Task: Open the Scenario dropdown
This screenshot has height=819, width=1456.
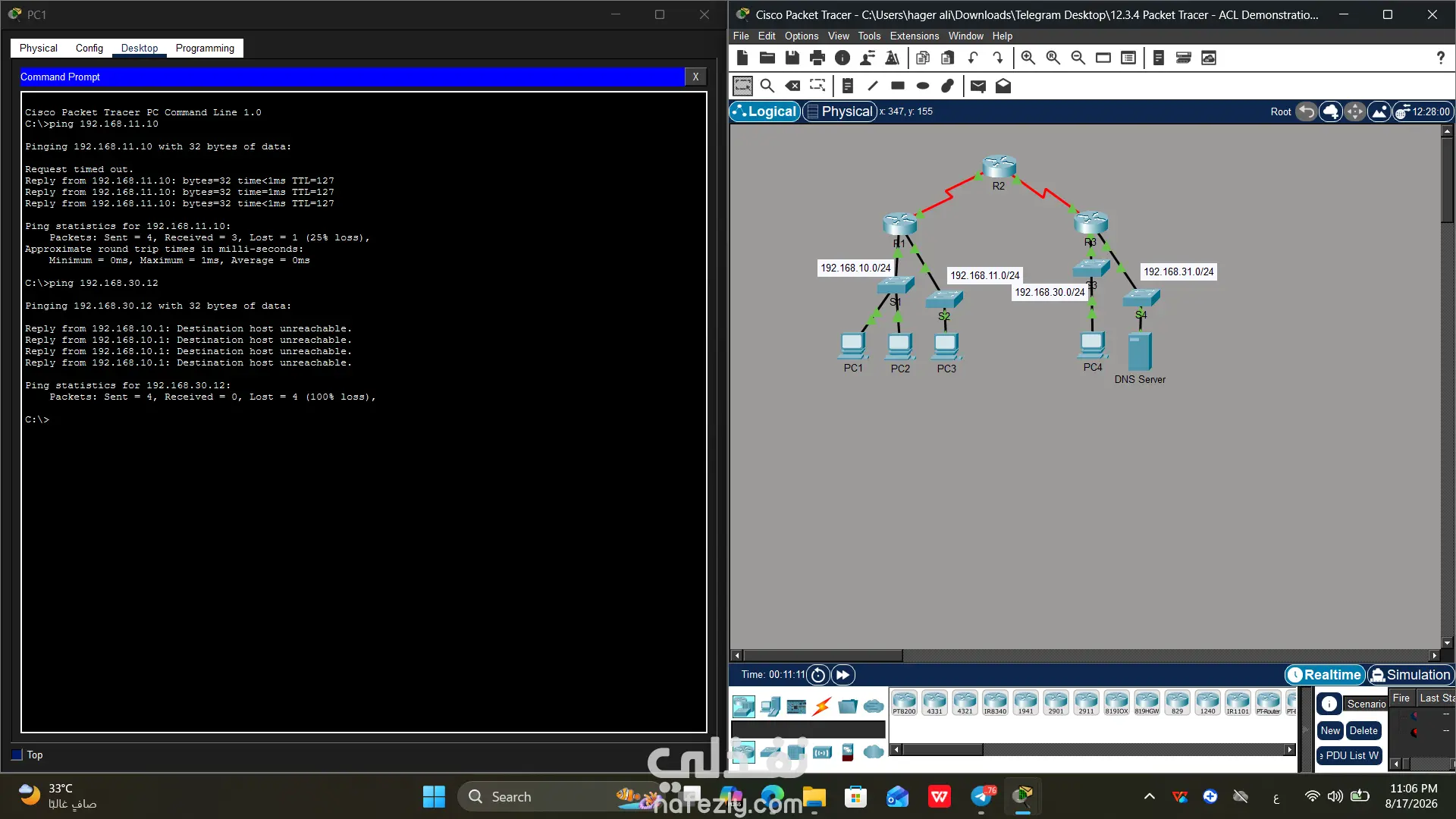Action: pos(1366,704)
